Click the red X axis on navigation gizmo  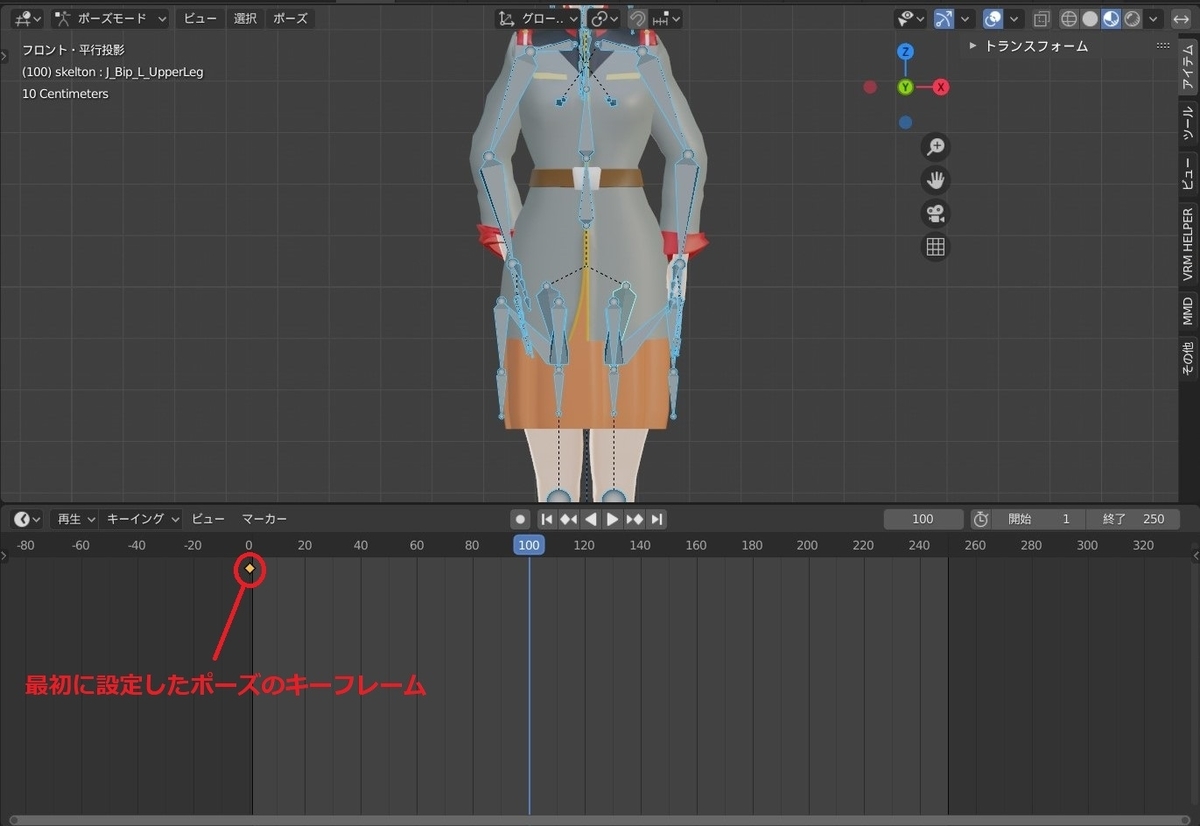(x=941, y=87)
